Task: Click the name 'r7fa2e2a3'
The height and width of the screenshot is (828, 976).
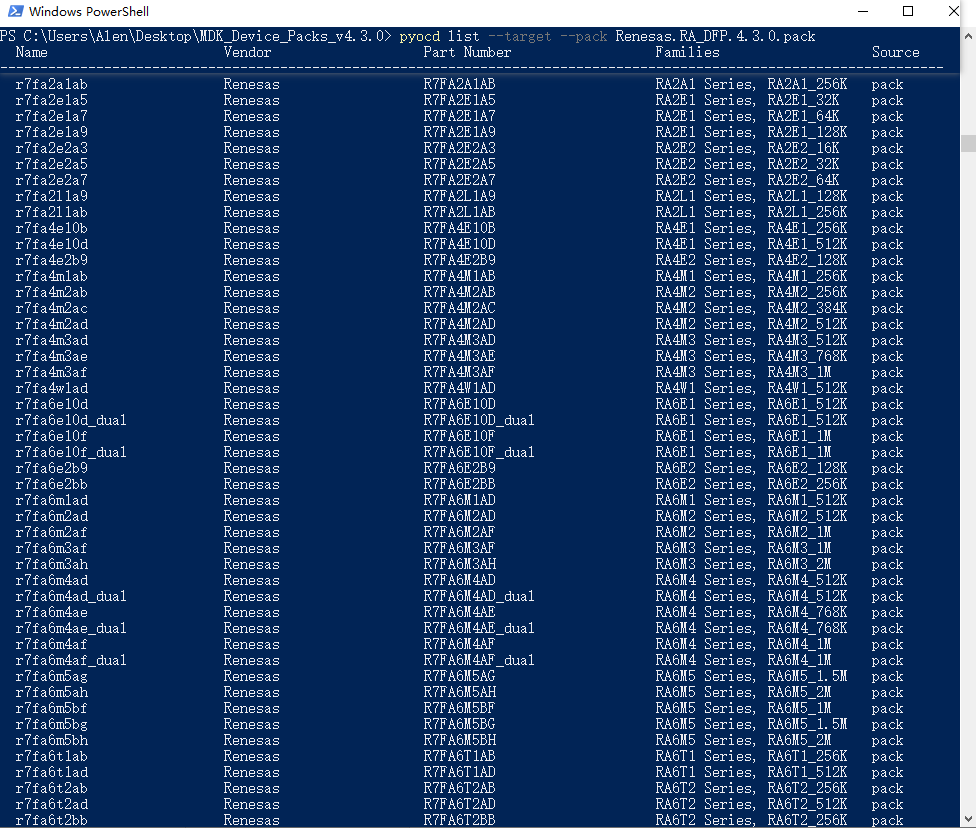Action: click(x=52, y=148)
